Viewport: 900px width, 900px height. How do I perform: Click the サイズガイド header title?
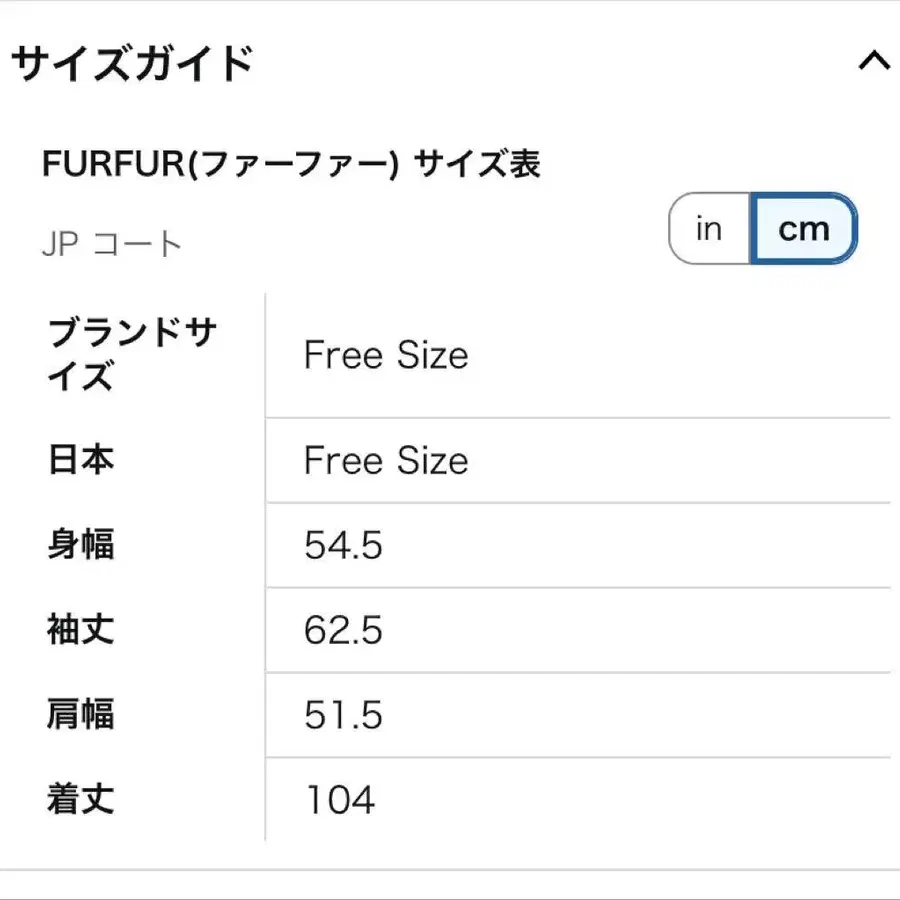[x=132, y=65]
